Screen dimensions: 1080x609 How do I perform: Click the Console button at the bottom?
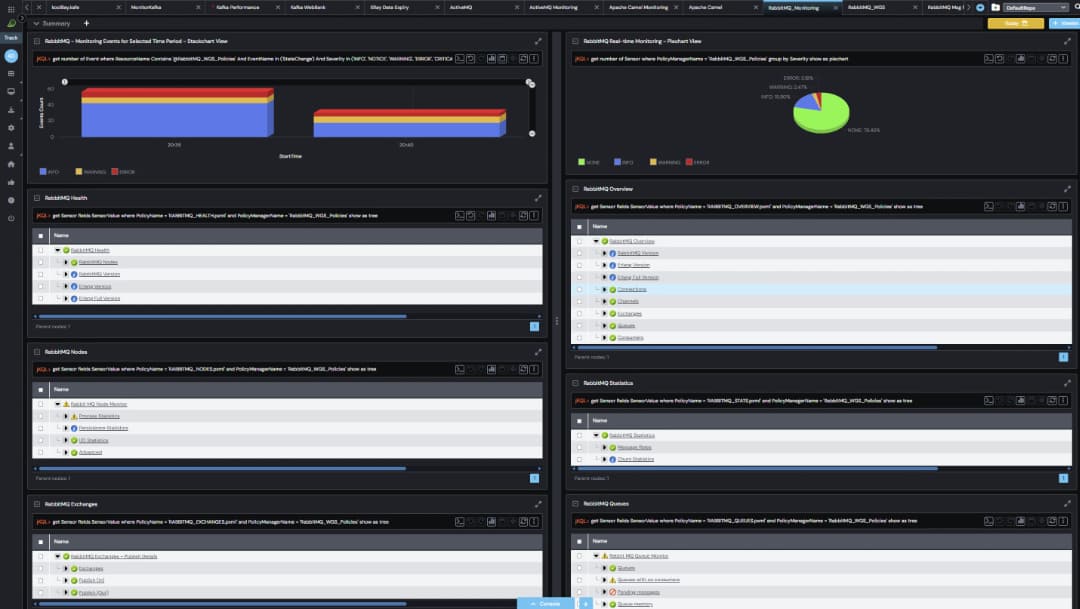[546, 603]
